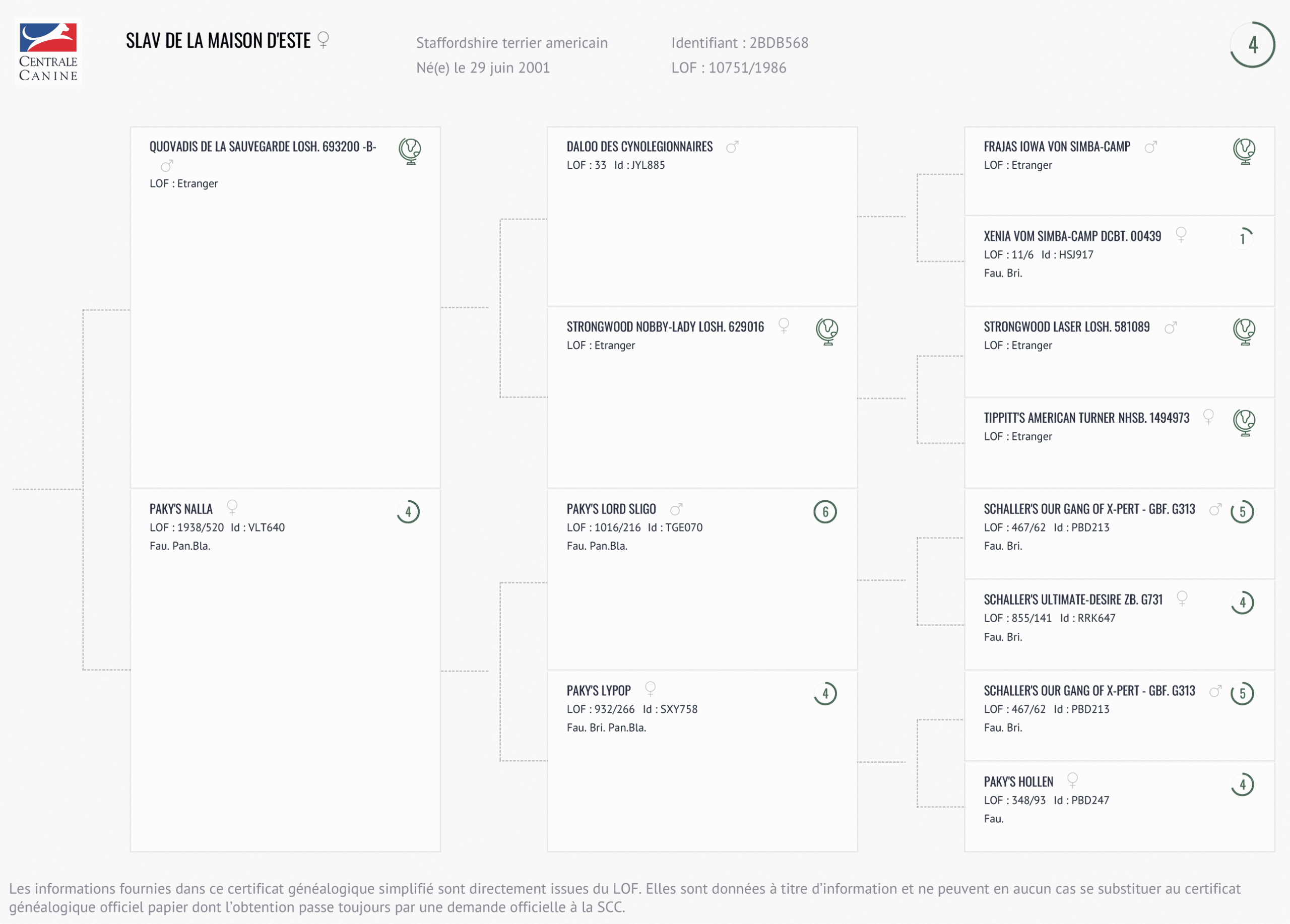The height and width of the screenshot is (924, 1290).
Task: Click the circled 4 badge on Paky's Lypop
Action: pyautogui.click(x=825, y=694)
